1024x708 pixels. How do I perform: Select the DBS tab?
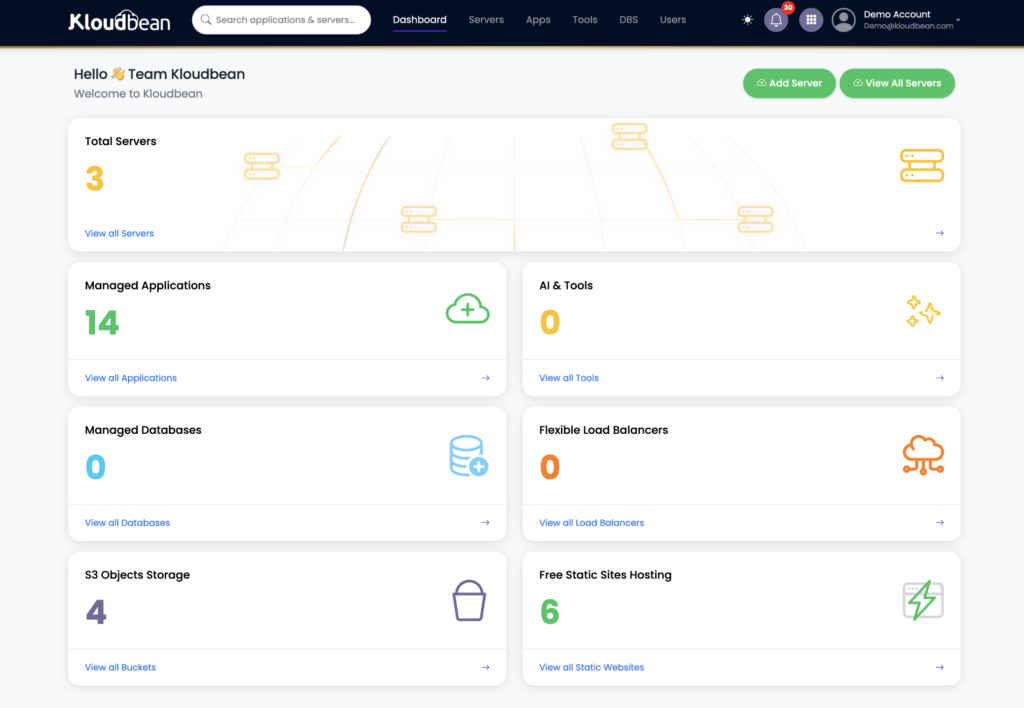tap(628, 20)
